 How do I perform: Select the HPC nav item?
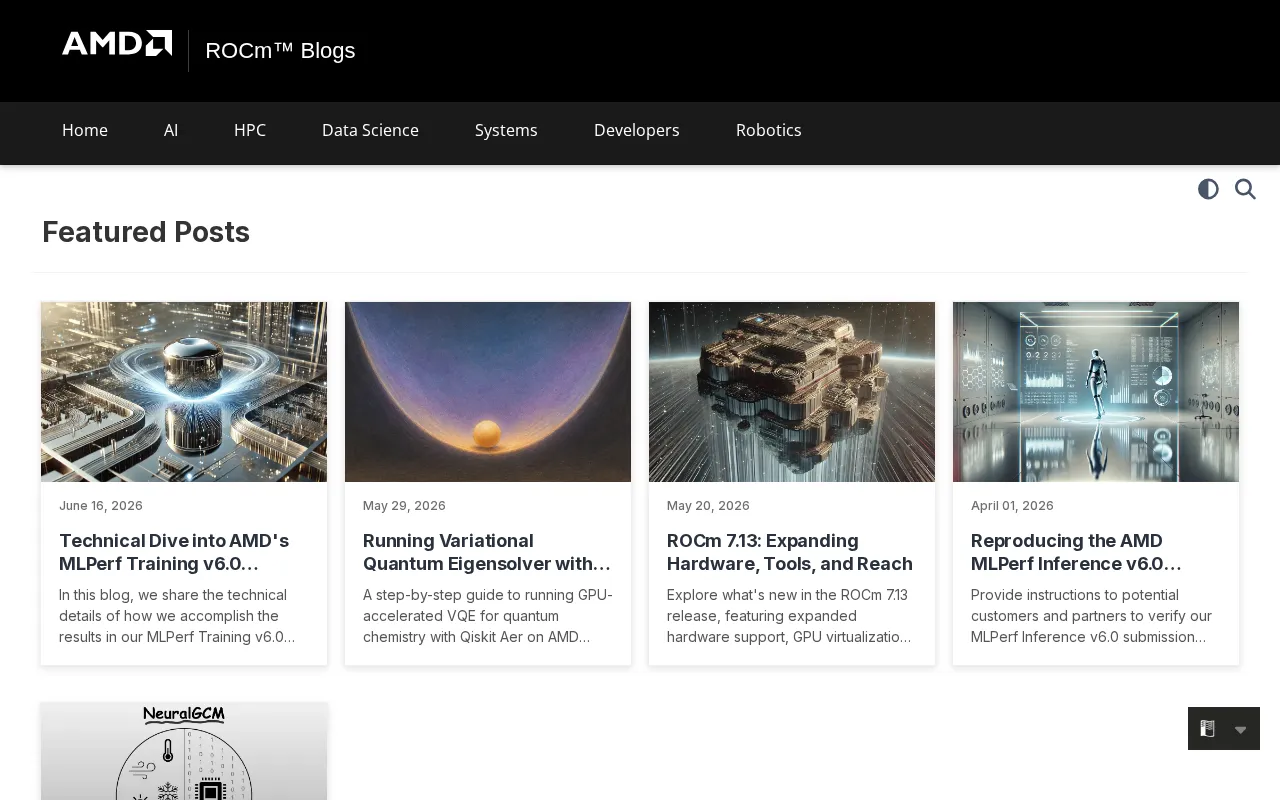point(250,130)
